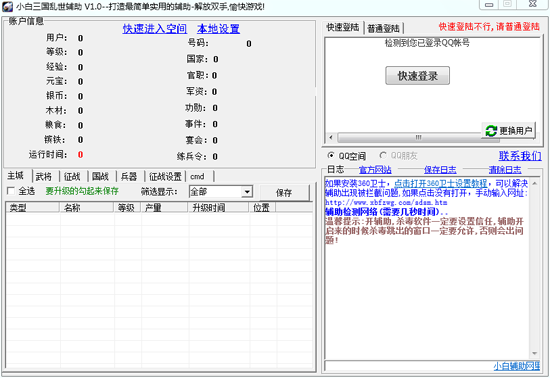Check the 全选 checkbox

tap(11, 191)
